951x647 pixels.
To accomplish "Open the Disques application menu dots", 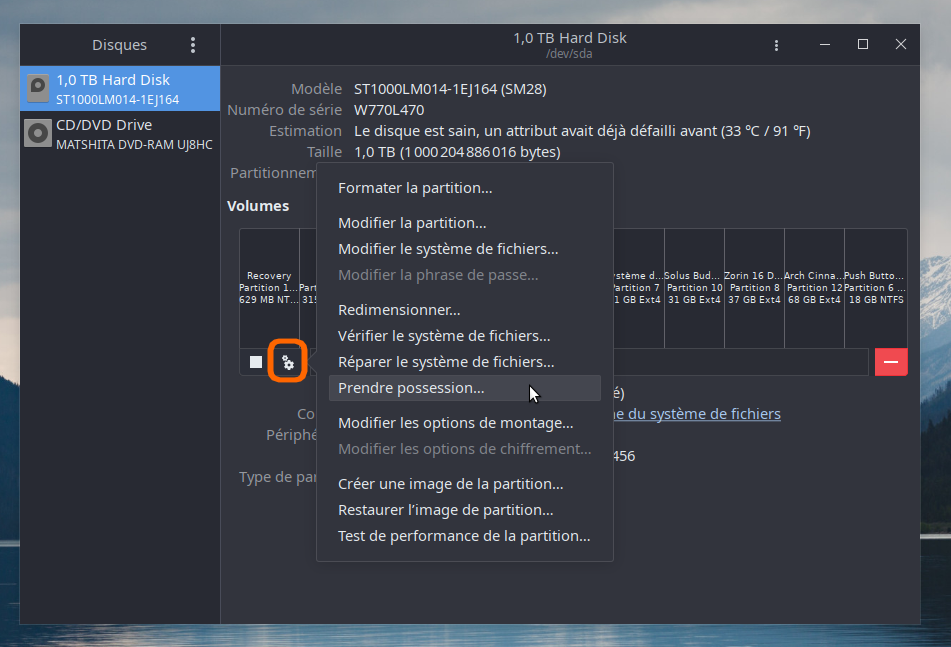I will 193,45.
